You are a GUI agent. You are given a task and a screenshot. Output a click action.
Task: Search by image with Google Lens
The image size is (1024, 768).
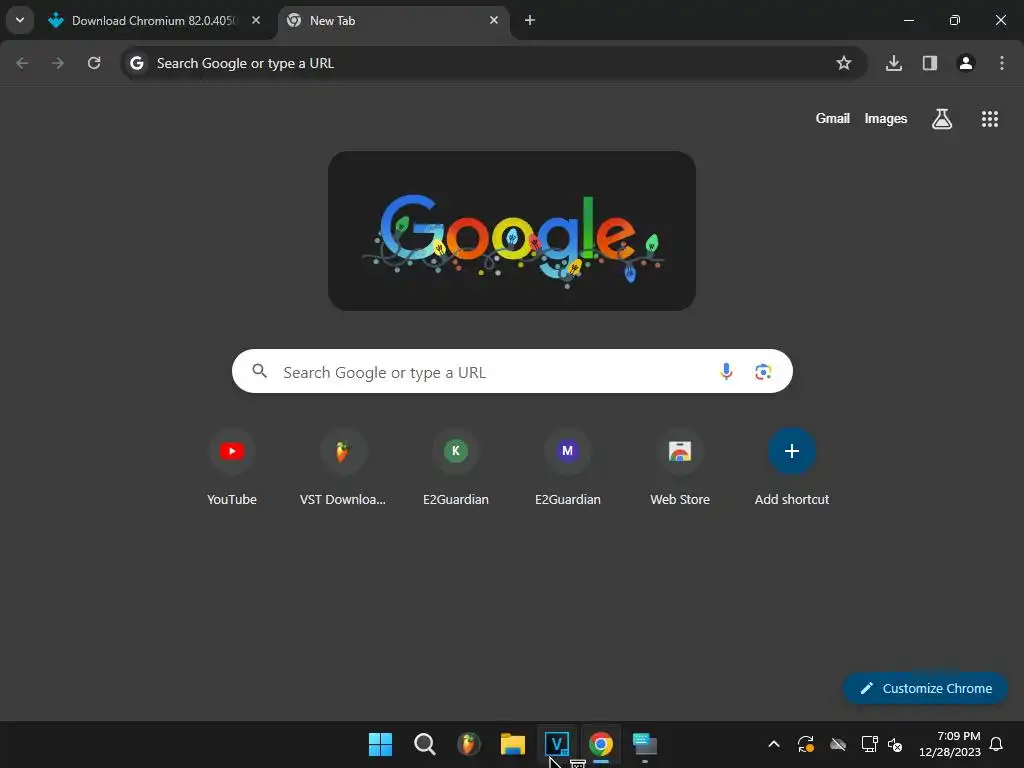tap(763, 372)
